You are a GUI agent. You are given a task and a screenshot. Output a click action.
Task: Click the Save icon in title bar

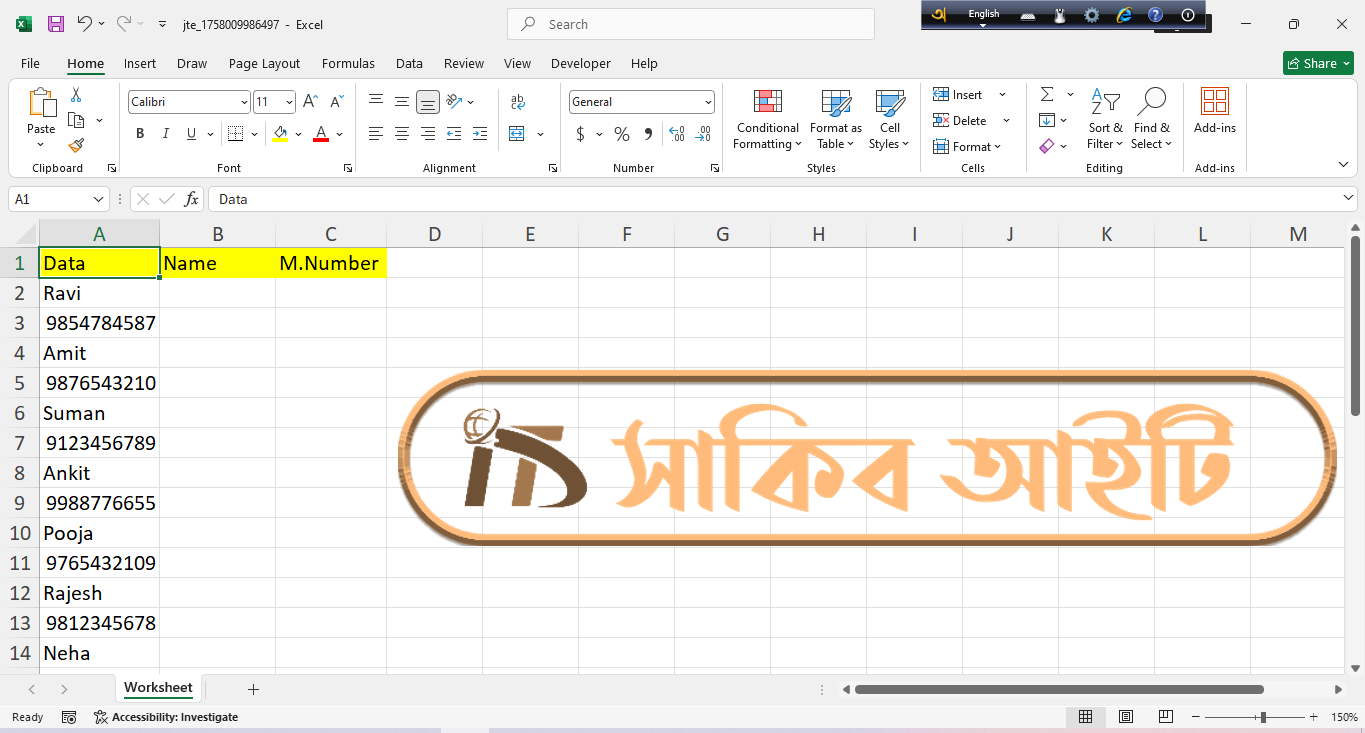(56, 24)
